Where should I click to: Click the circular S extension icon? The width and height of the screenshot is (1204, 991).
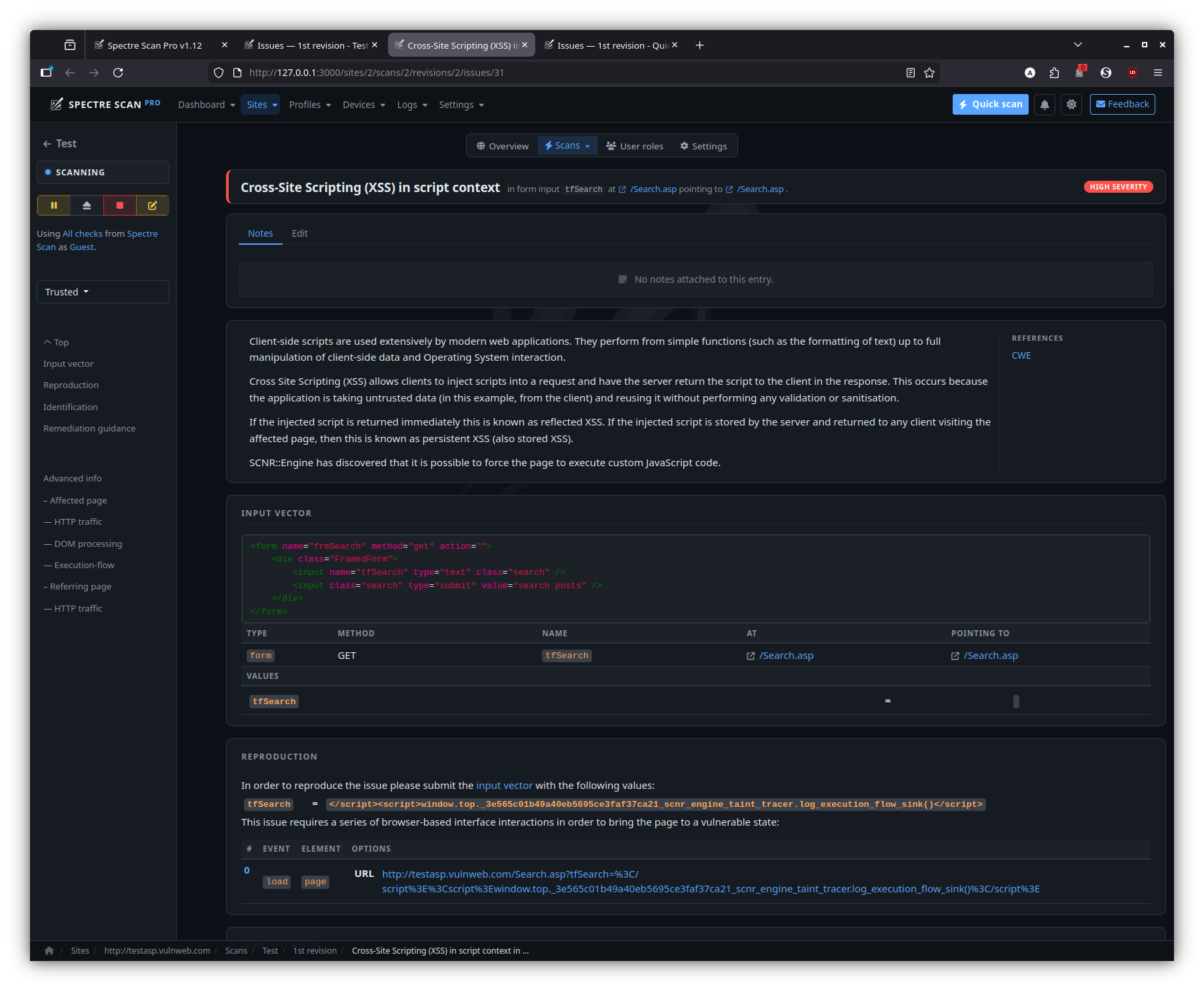1106,73
